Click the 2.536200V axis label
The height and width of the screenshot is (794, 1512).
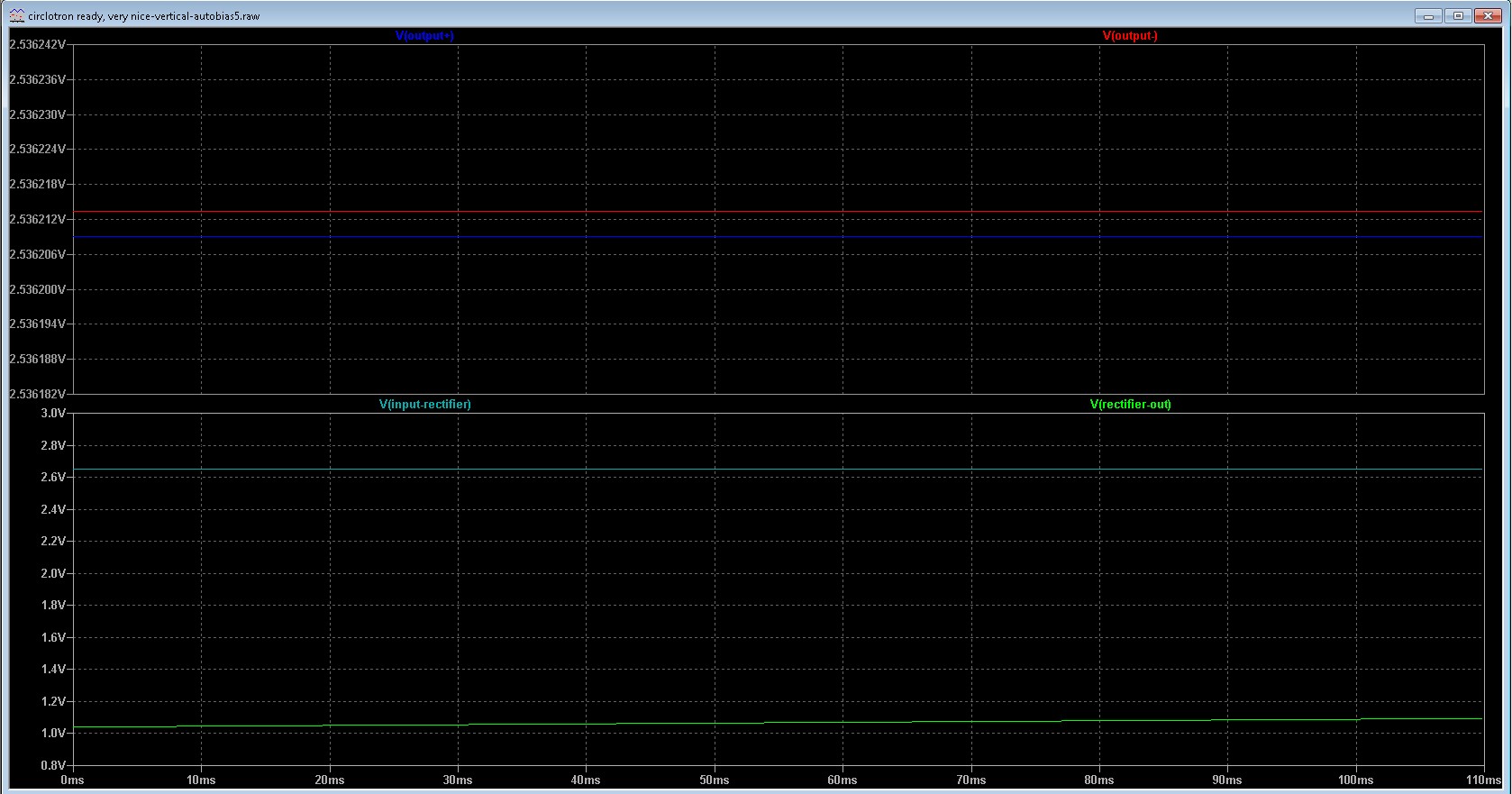(x=37, y=289)
